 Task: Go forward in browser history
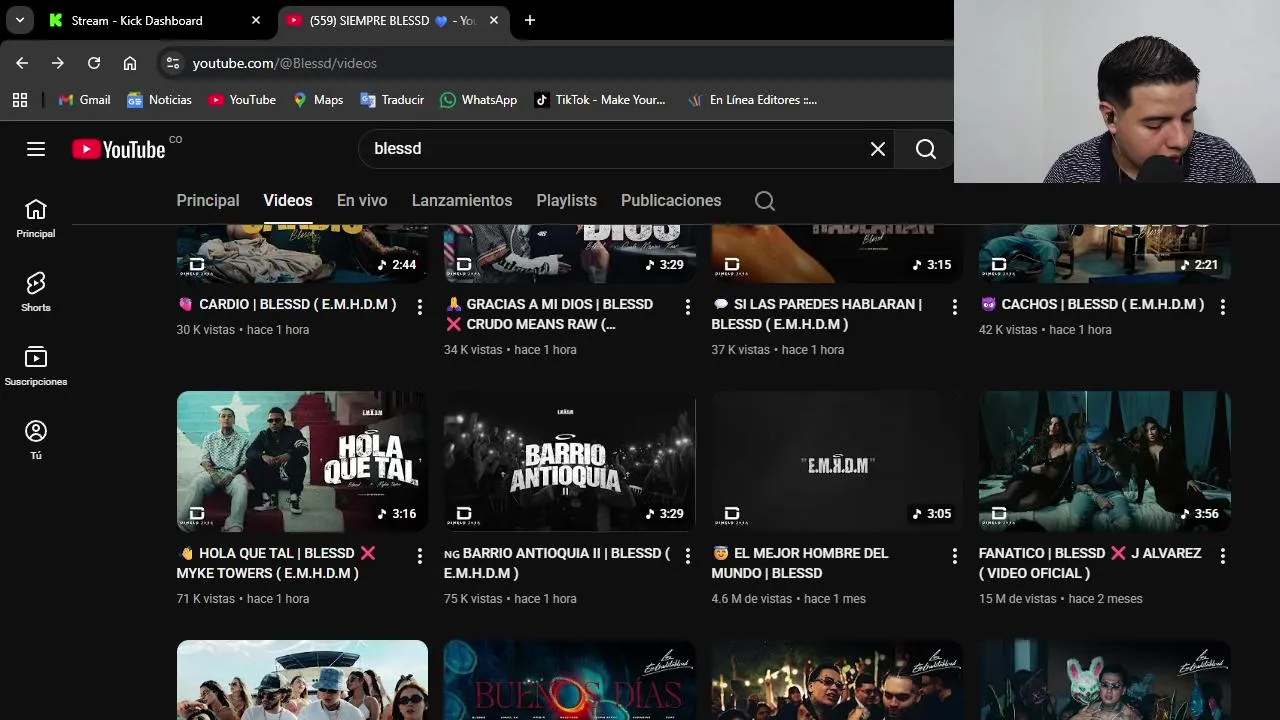coord(58,63)
